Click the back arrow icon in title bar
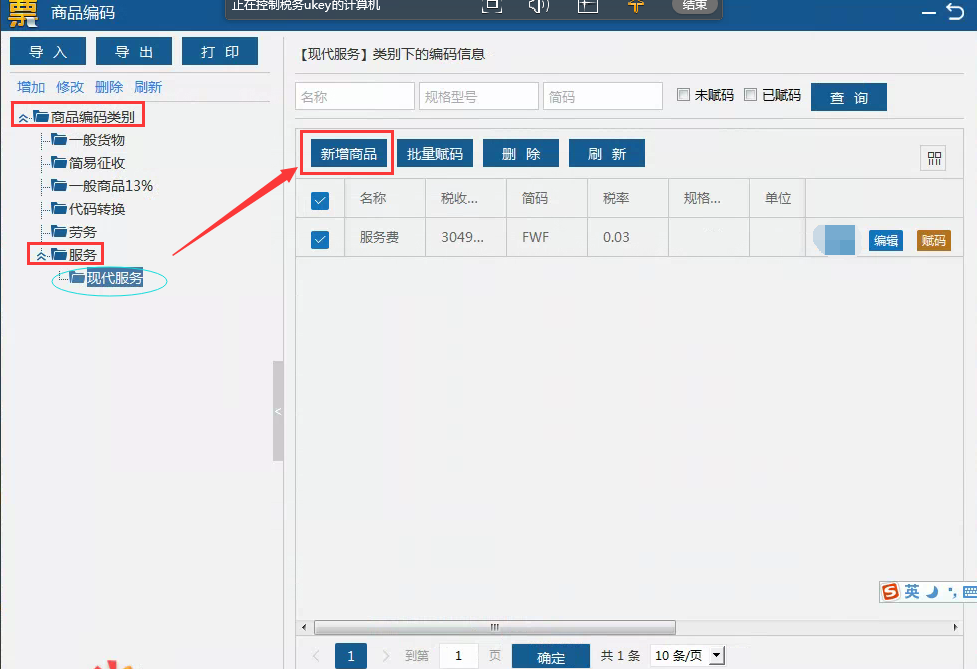Screen dimensions: 977x669 coord(954,12)
